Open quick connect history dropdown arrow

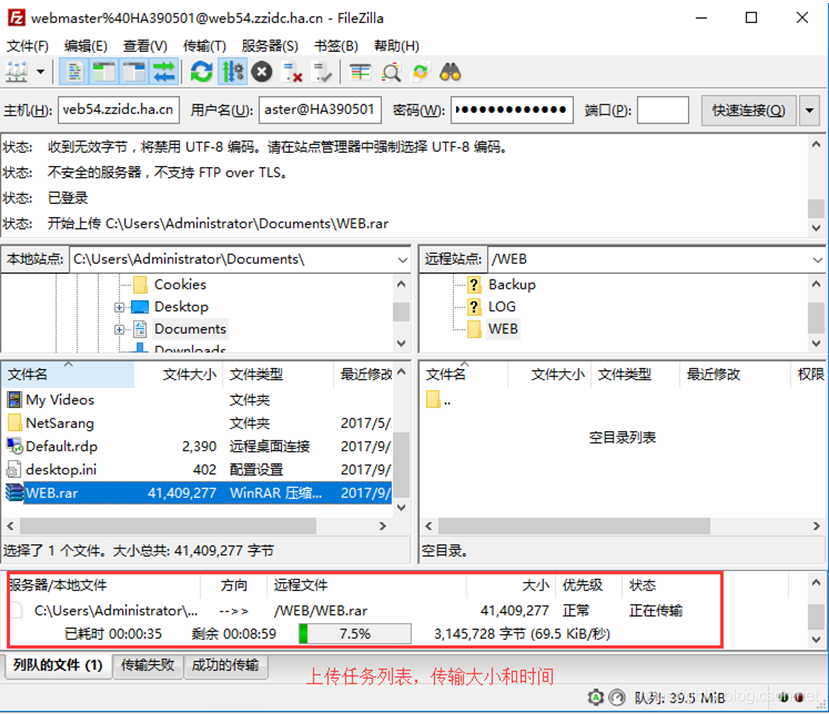click(x=809, y=110)
